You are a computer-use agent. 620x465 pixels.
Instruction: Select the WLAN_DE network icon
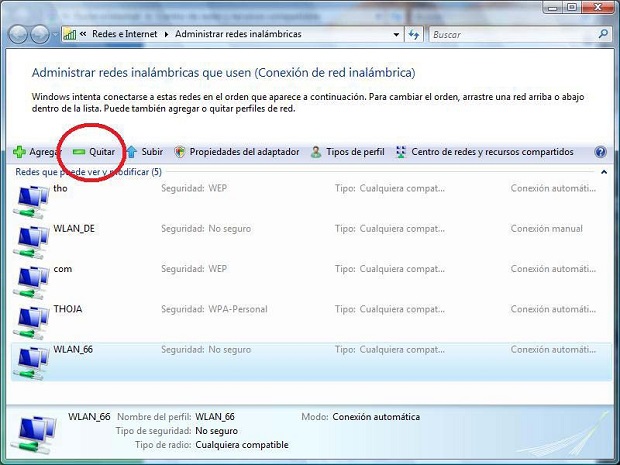pyautogui.click(x=31, y=242)
